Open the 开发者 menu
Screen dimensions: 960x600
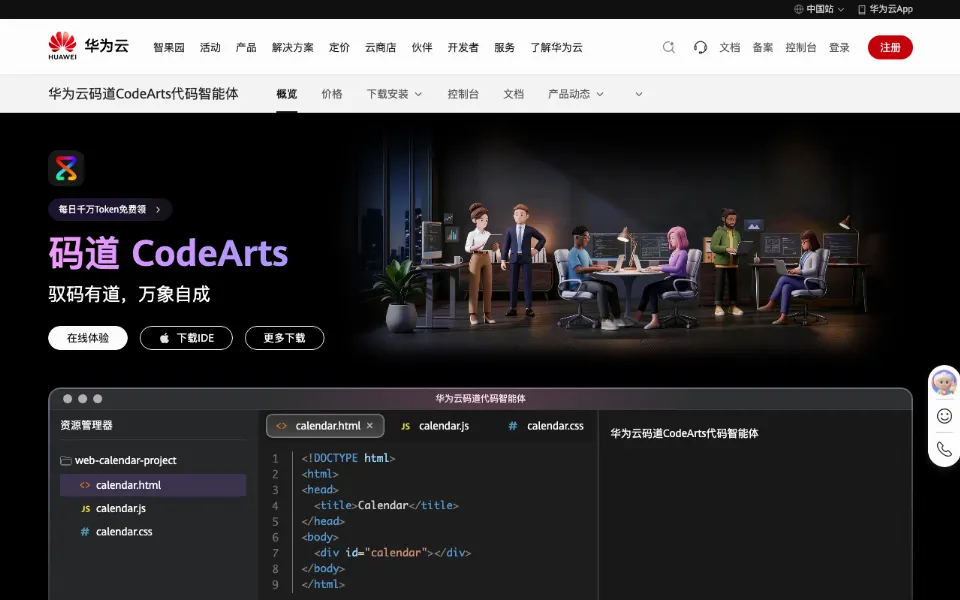[463, 47]
